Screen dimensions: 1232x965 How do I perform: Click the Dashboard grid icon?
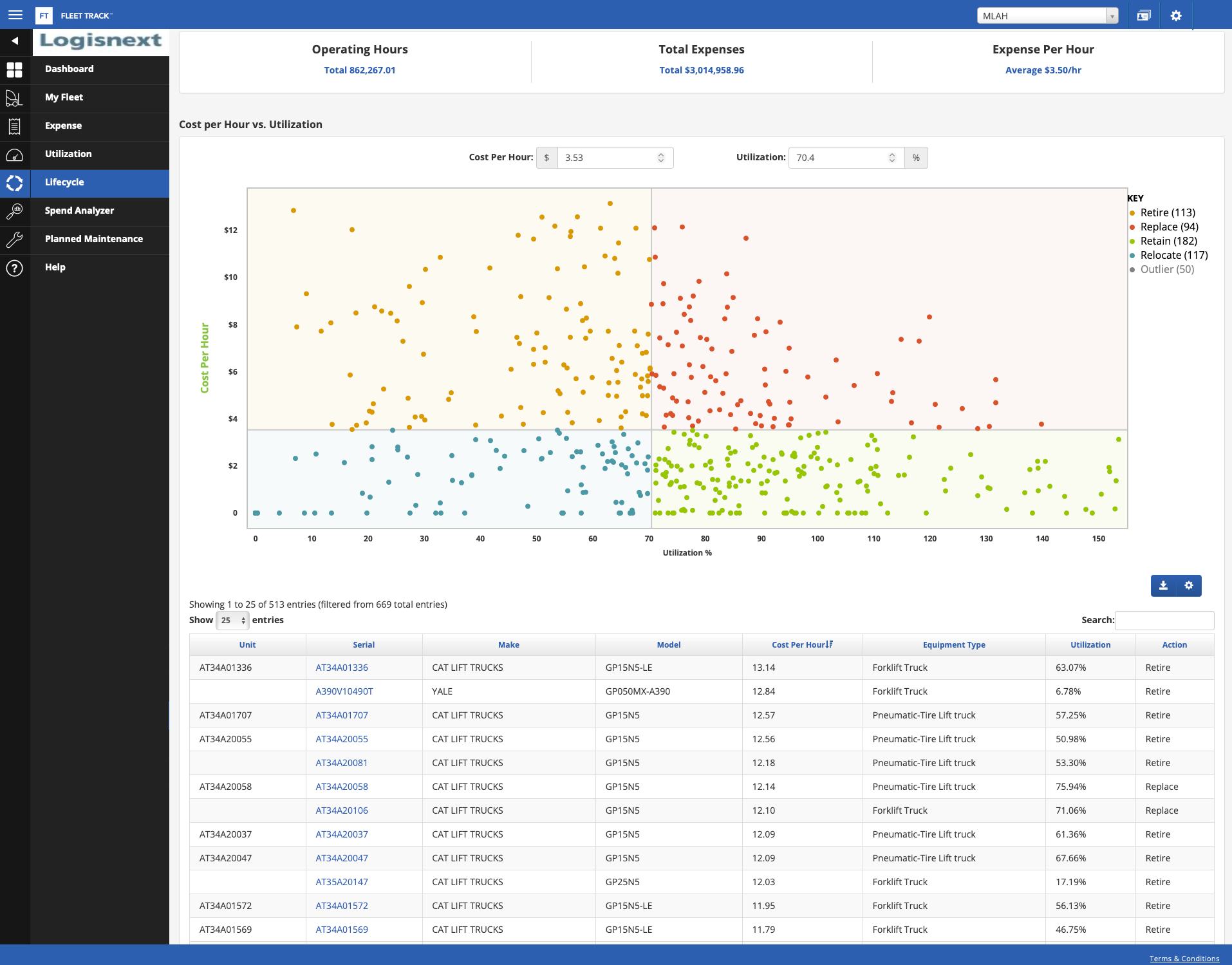click(15, 70)
